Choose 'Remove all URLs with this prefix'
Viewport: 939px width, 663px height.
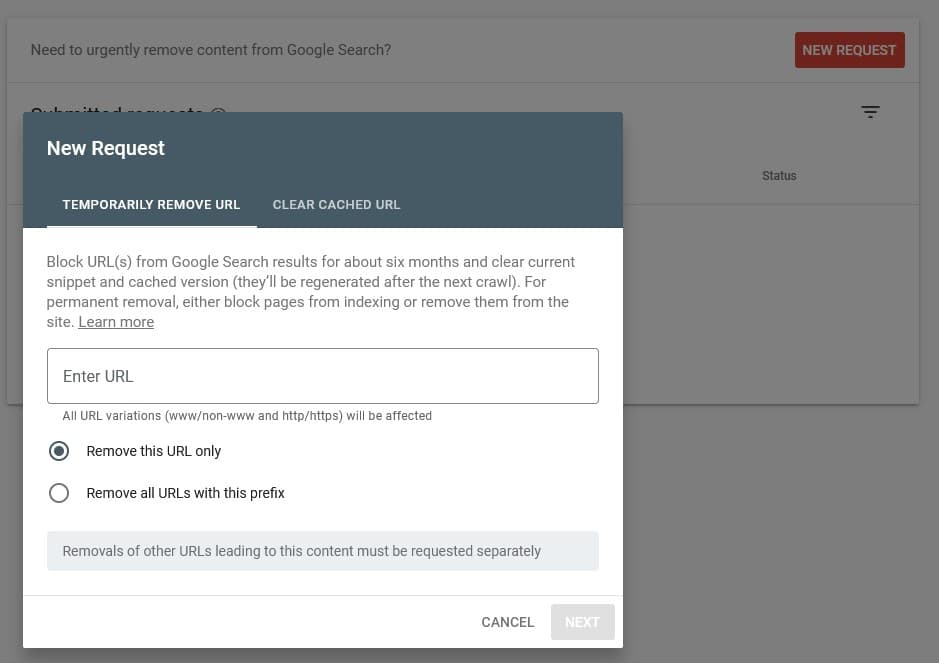point(59,493)
